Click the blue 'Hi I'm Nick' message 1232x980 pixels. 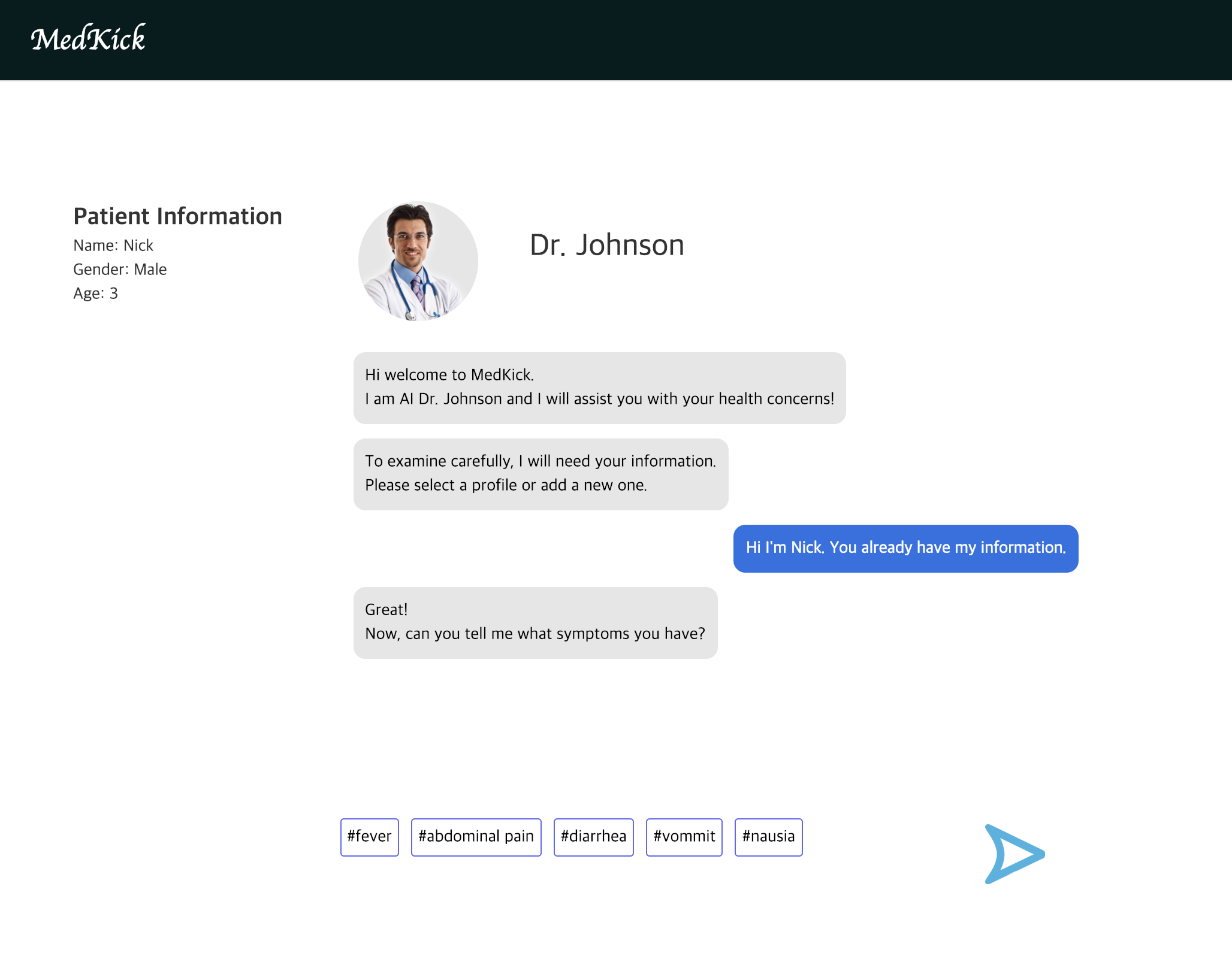[905, 548]
